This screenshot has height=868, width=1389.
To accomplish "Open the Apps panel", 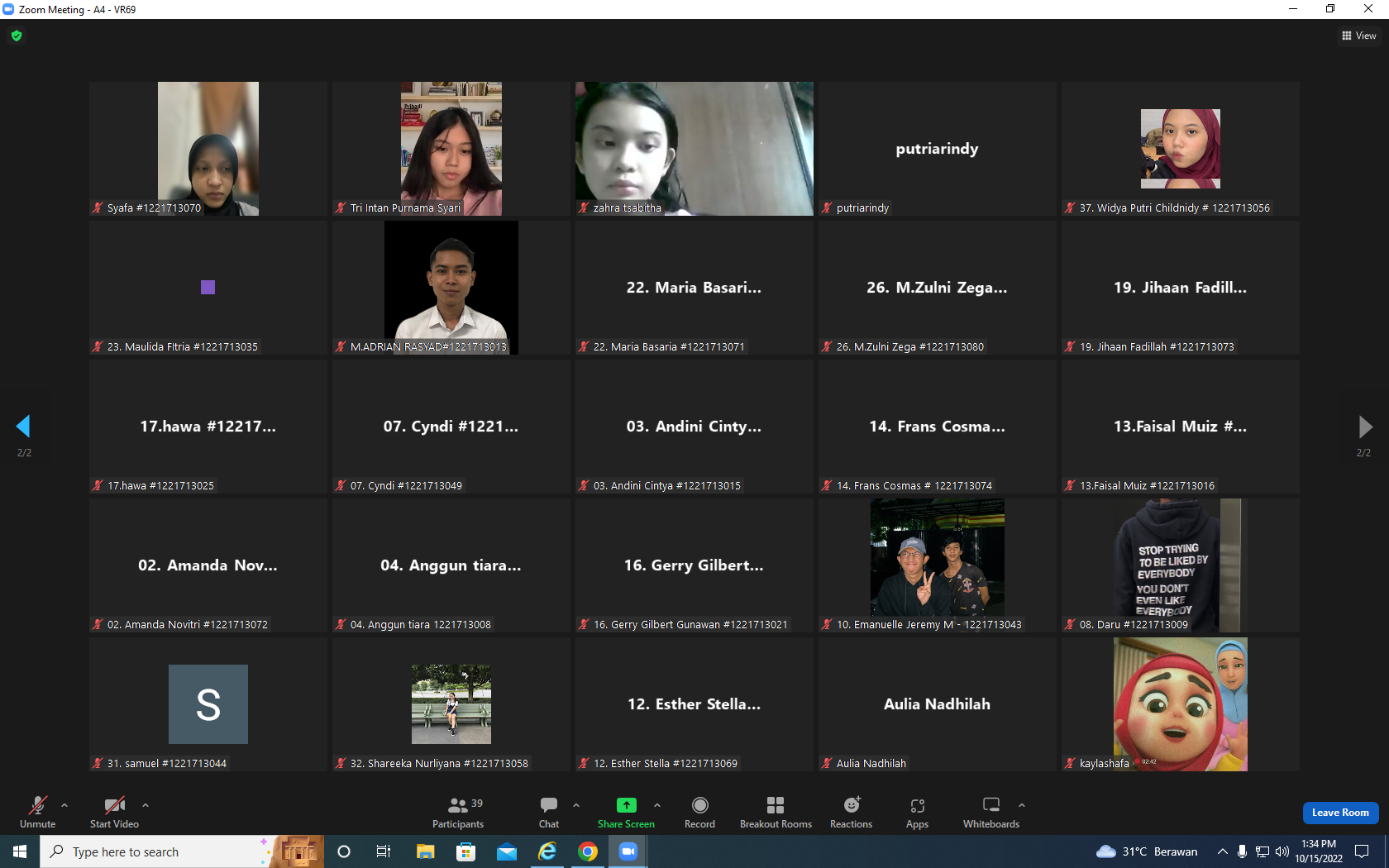I will (x=917, y=812).
